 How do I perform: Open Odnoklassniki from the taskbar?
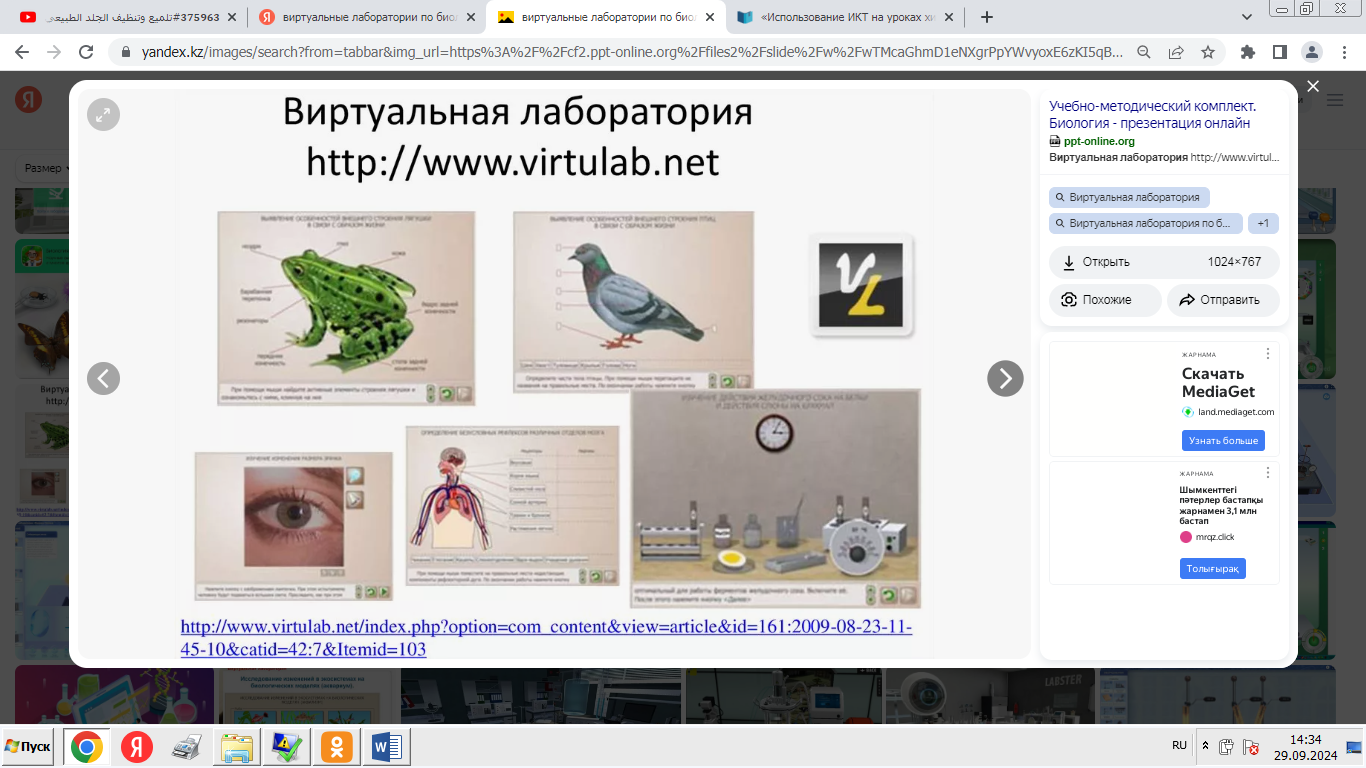coord(337,747)
